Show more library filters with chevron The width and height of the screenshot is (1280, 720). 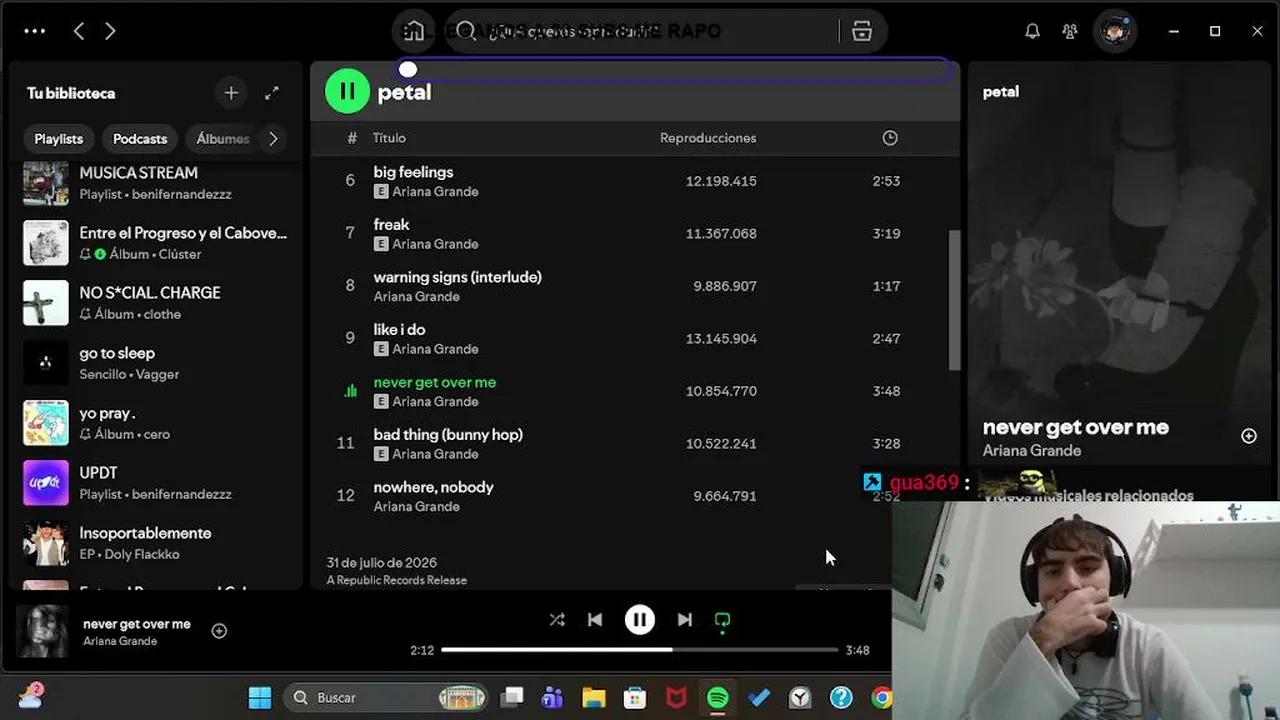click(x=273, y=139)
